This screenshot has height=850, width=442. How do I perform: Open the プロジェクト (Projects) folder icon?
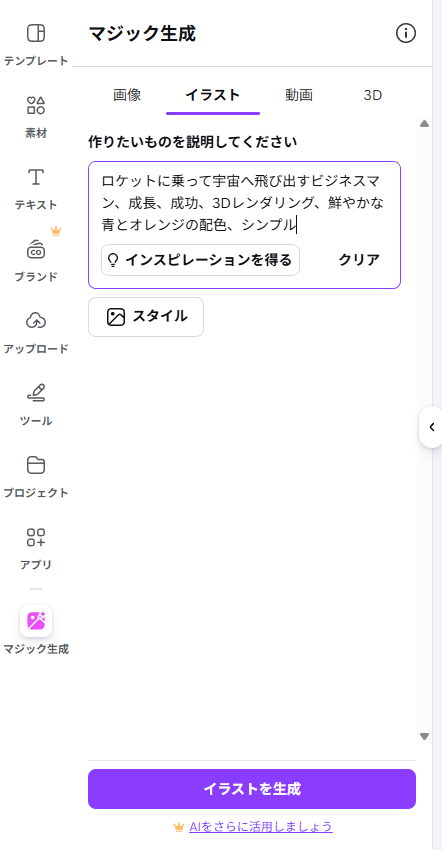36,465
